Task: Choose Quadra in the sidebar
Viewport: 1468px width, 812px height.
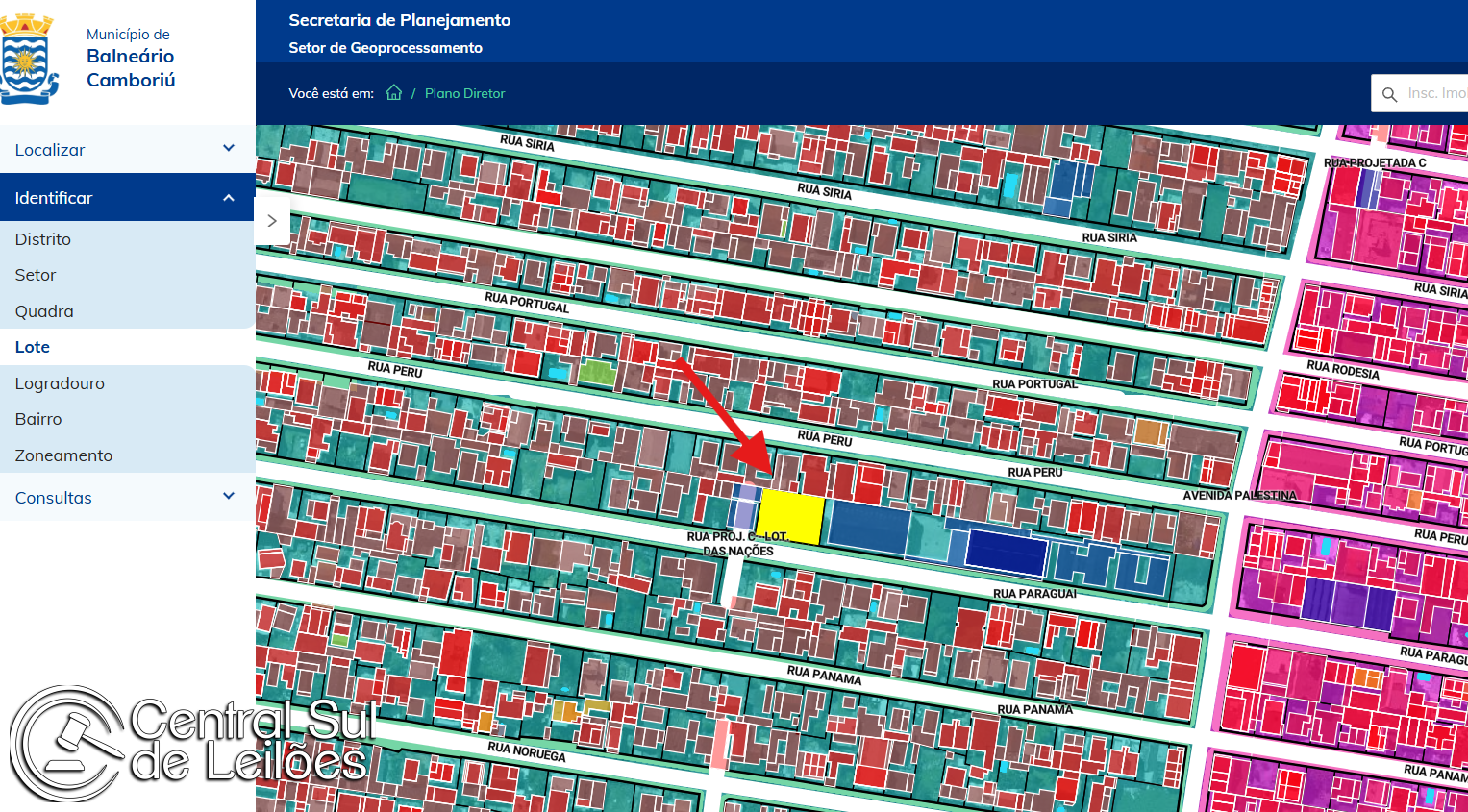Action: 44,311
